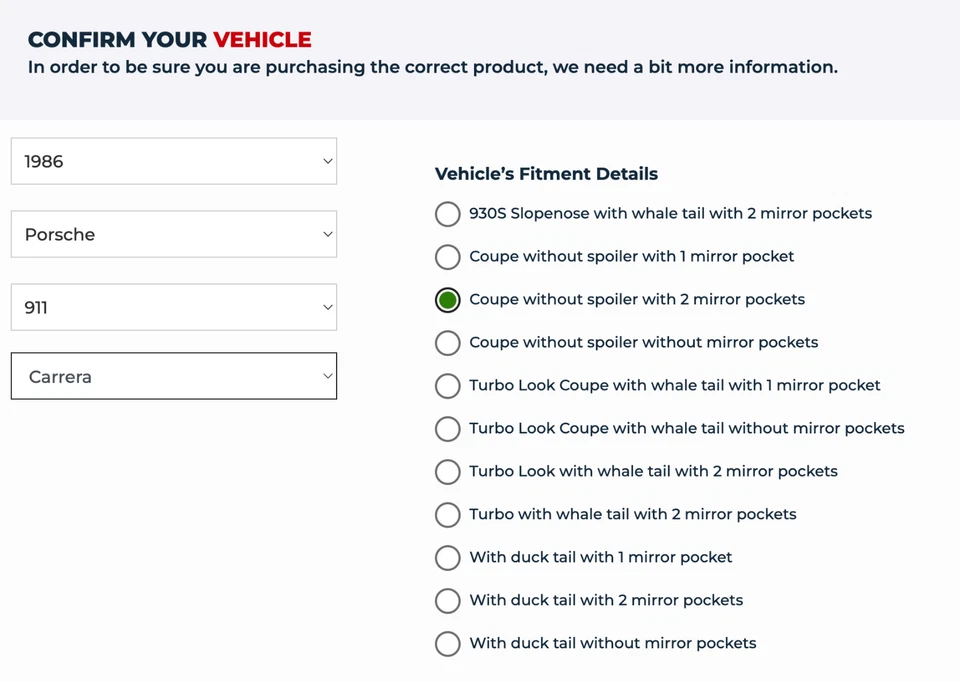Screen dimensions: 960x682
Task: Choose Coupe without spoiler with 1 mirror pocket
Action: [x=448, y=257]
